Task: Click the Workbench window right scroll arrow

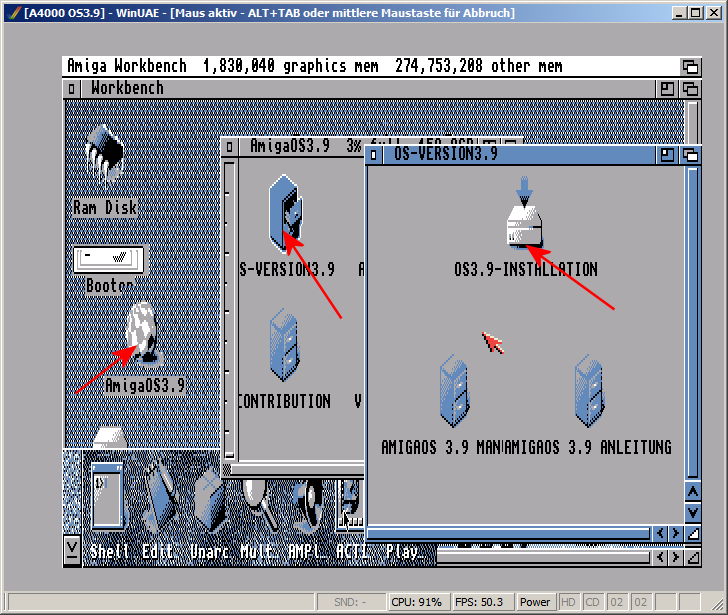Action: pos(676,556)
